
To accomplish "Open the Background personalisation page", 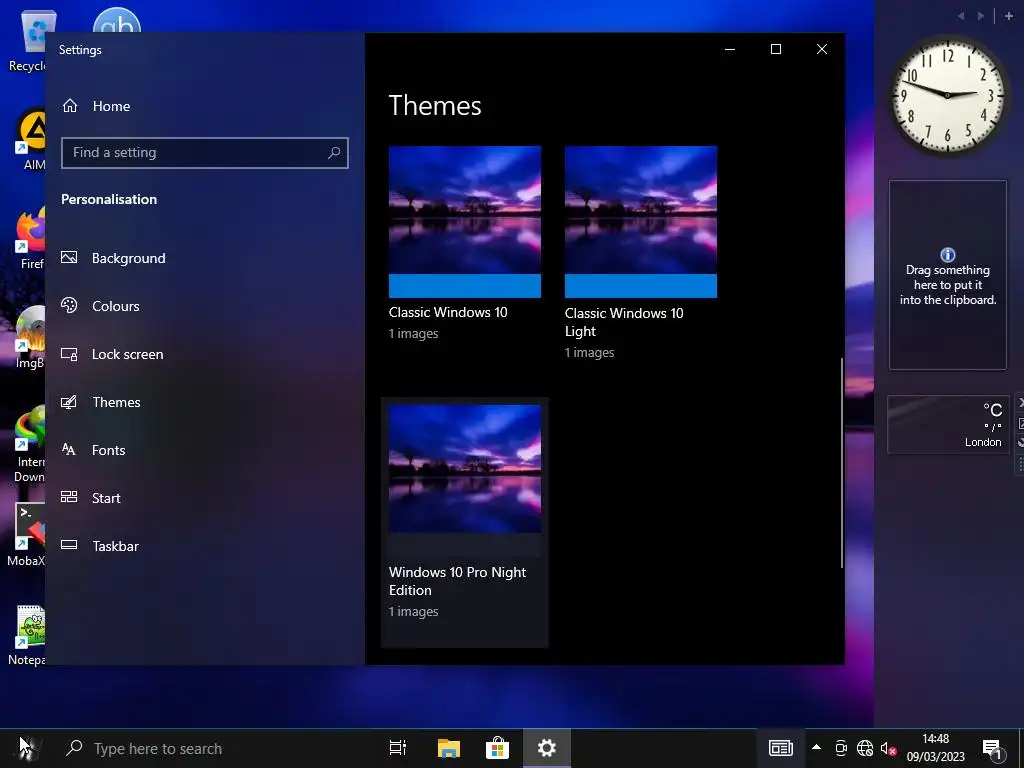I will click(113, 258).
